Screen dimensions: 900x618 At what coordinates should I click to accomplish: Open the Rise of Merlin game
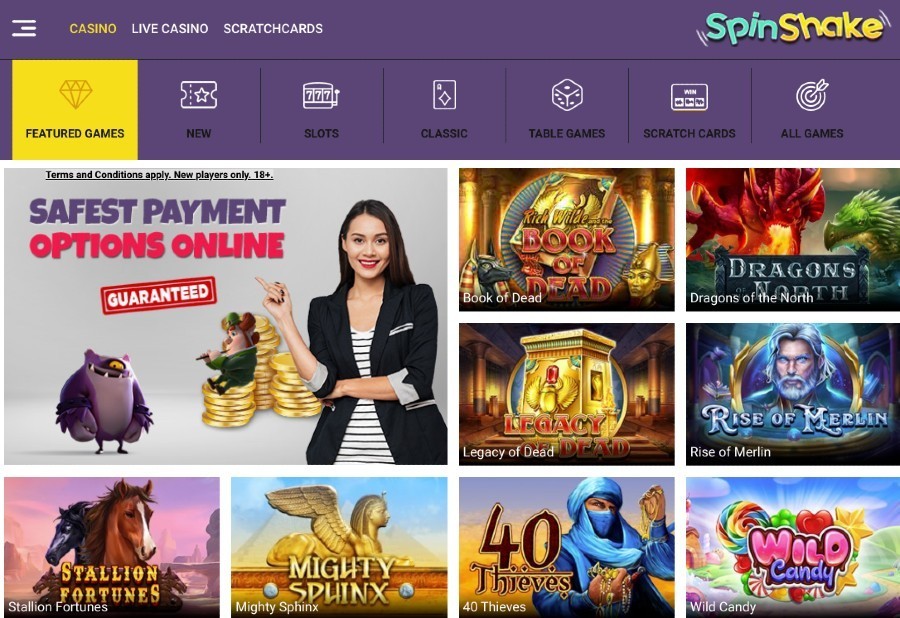pyautogui.click(x=793, y=394)
